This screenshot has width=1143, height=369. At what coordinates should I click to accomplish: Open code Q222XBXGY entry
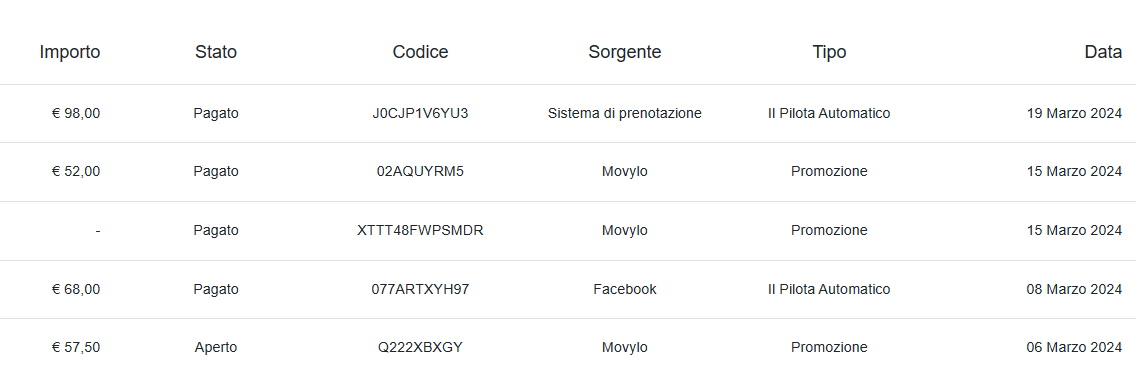[x=421, y=347]
